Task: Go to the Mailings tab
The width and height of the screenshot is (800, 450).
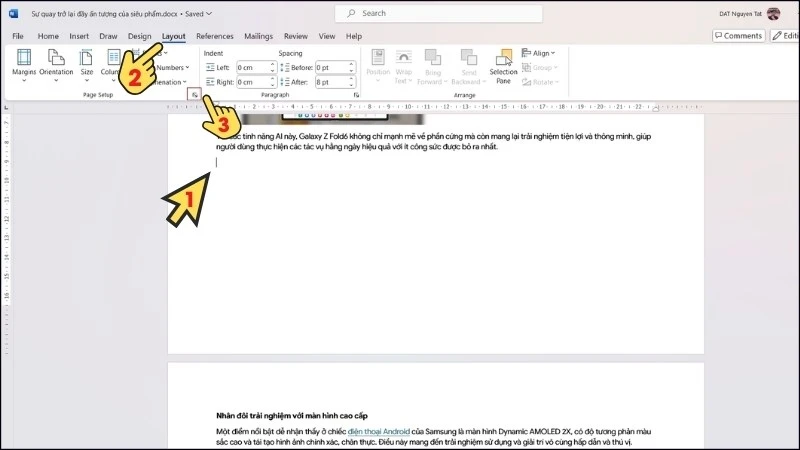Action: (x=257, y=36)
